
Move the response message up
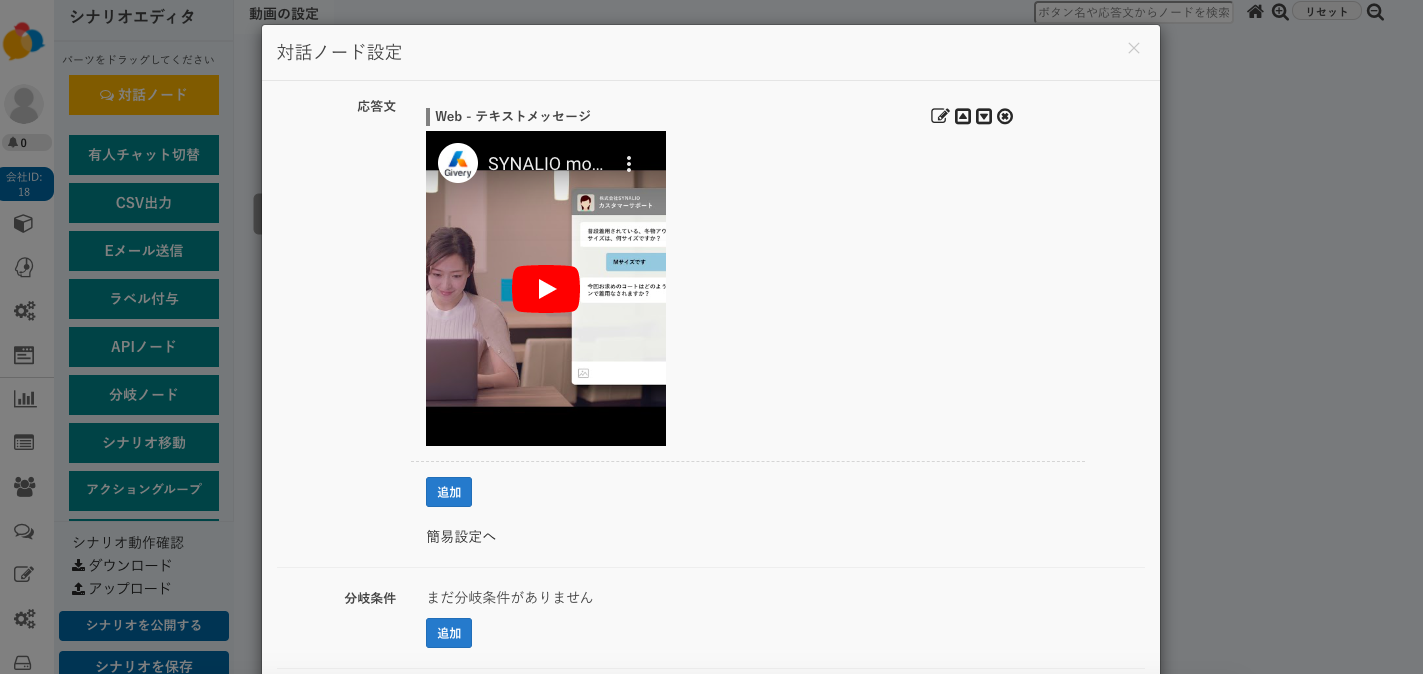(x=962, y=116)
